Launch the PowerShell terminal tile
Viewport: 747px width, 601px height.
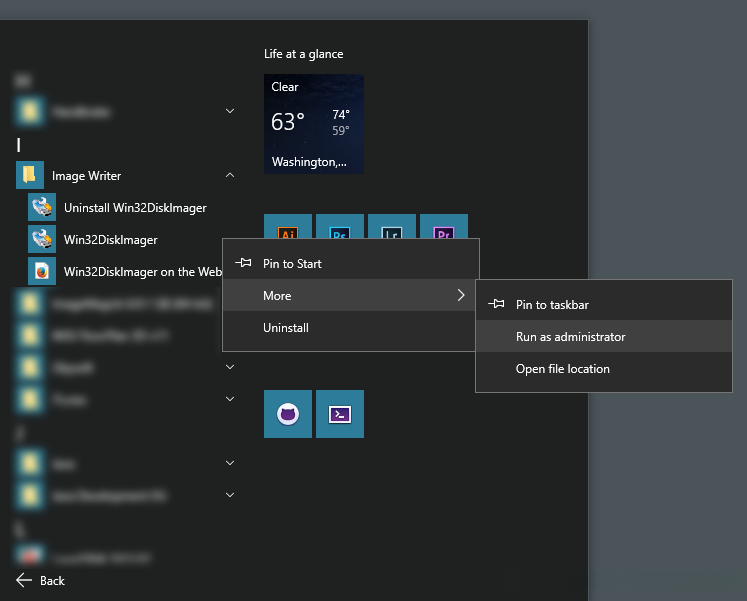click(x=340, y=414)
